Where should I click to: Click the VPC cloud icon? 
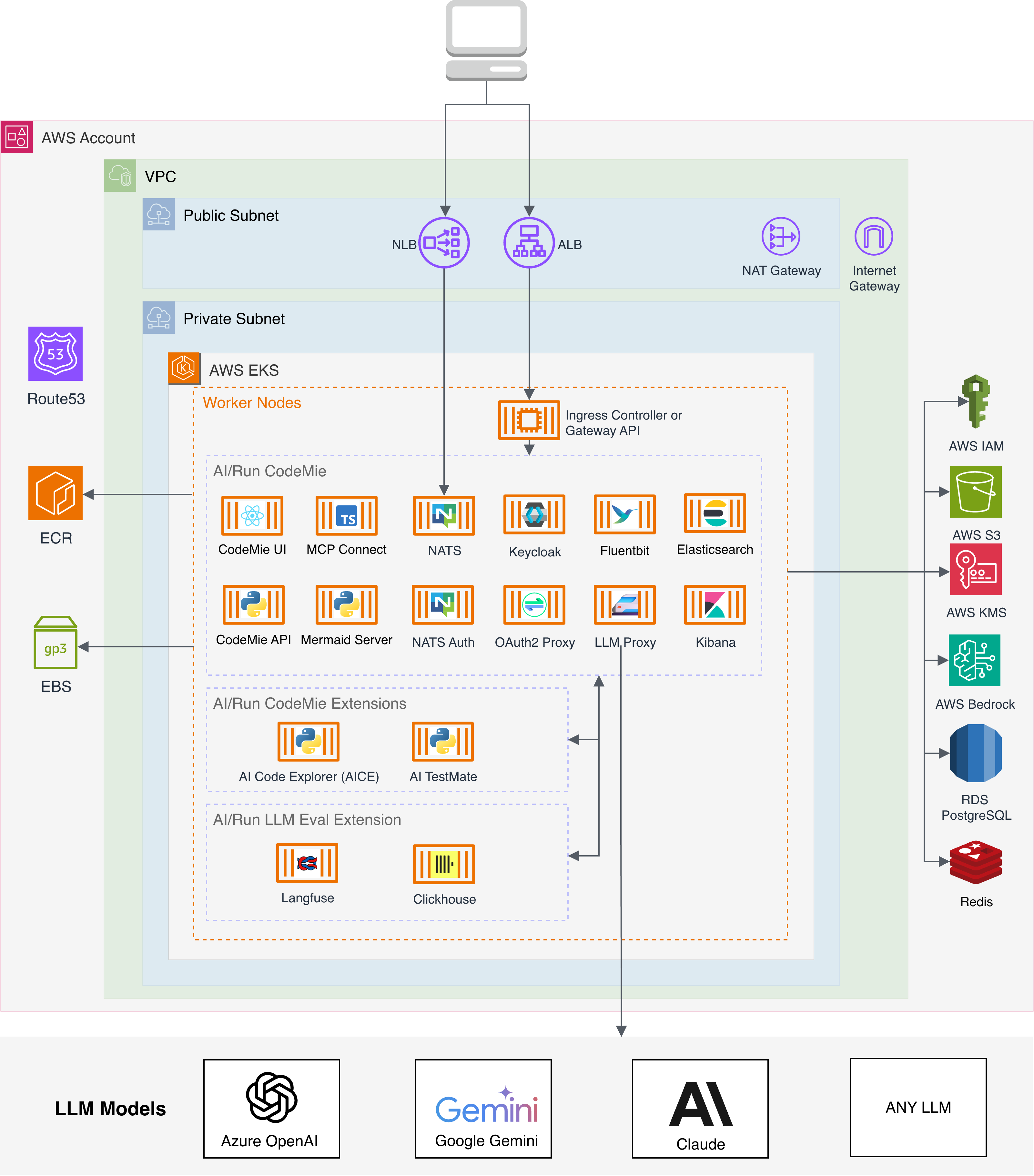(120, 176)
